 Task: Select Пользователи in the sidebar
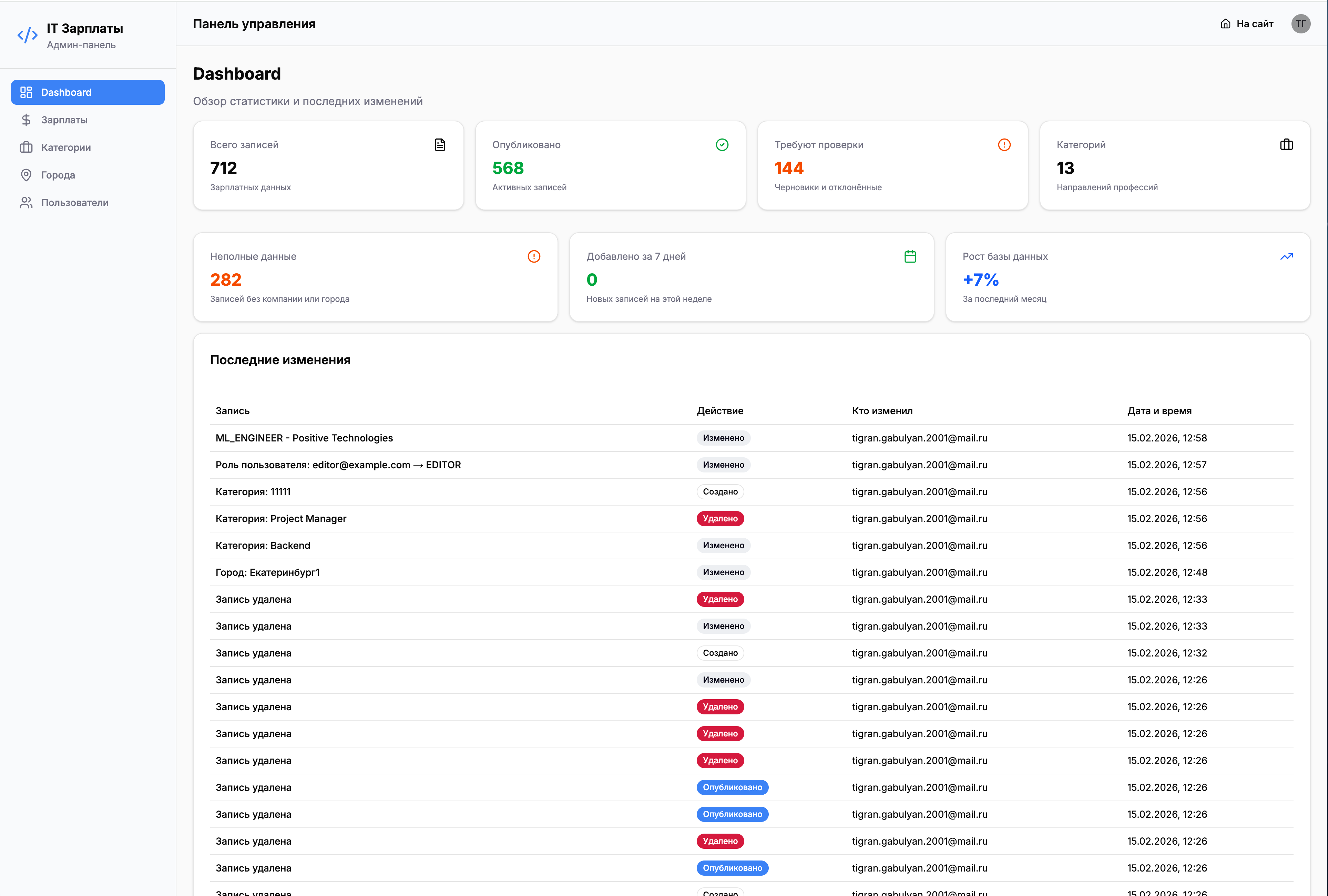point(74,203)
